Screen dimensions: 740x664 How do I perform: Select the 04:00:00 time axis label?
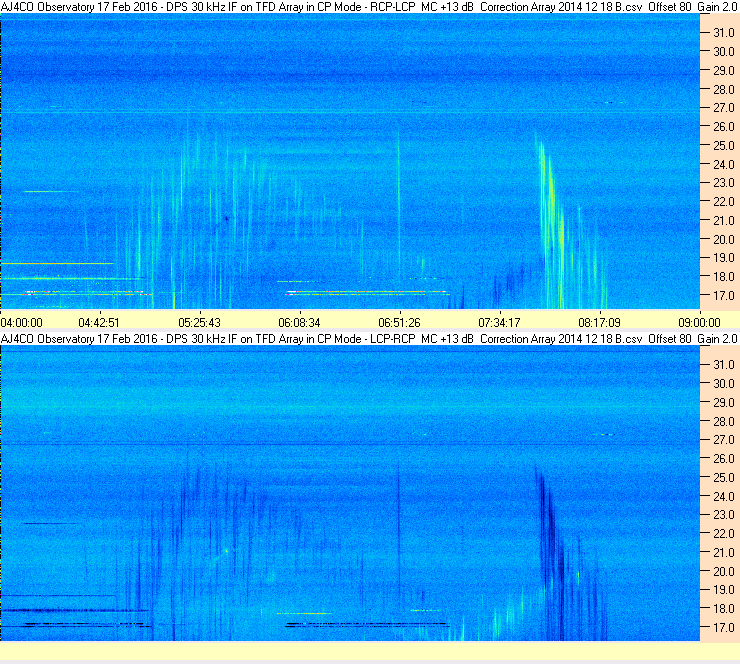tap(22, 323)
